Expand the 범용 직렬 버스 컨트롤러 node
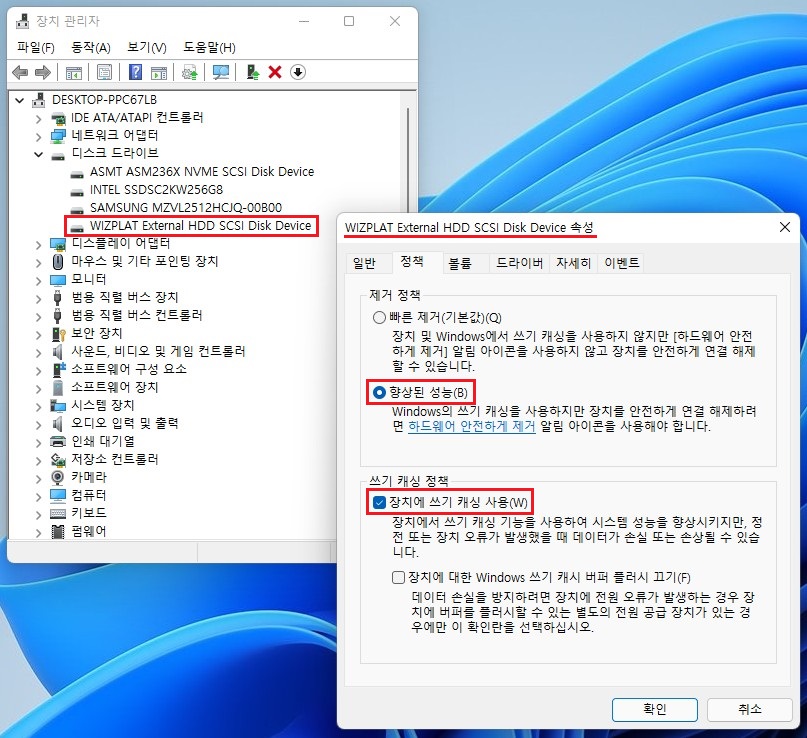 pyautogui.click(x=39, y=316)
